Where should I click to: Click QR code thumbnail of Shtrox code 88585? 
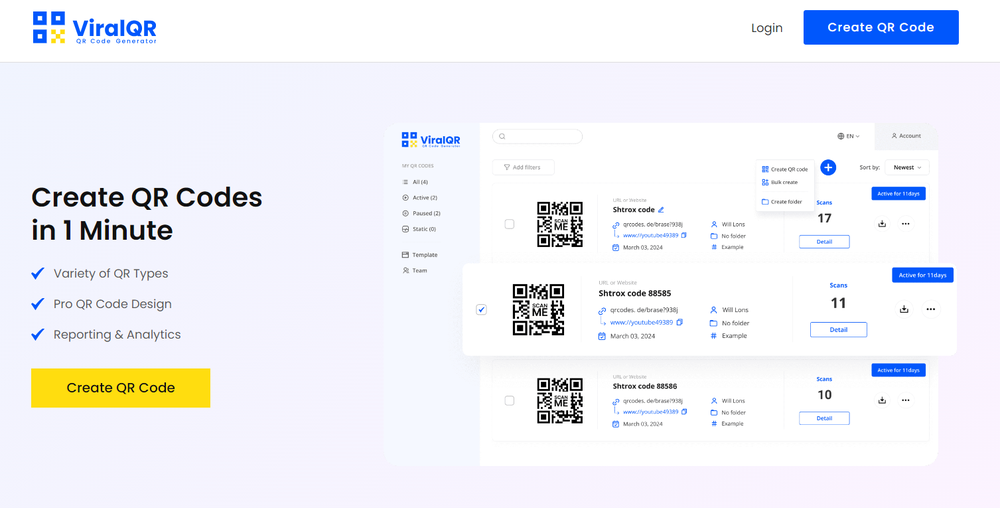coord(538,310)
